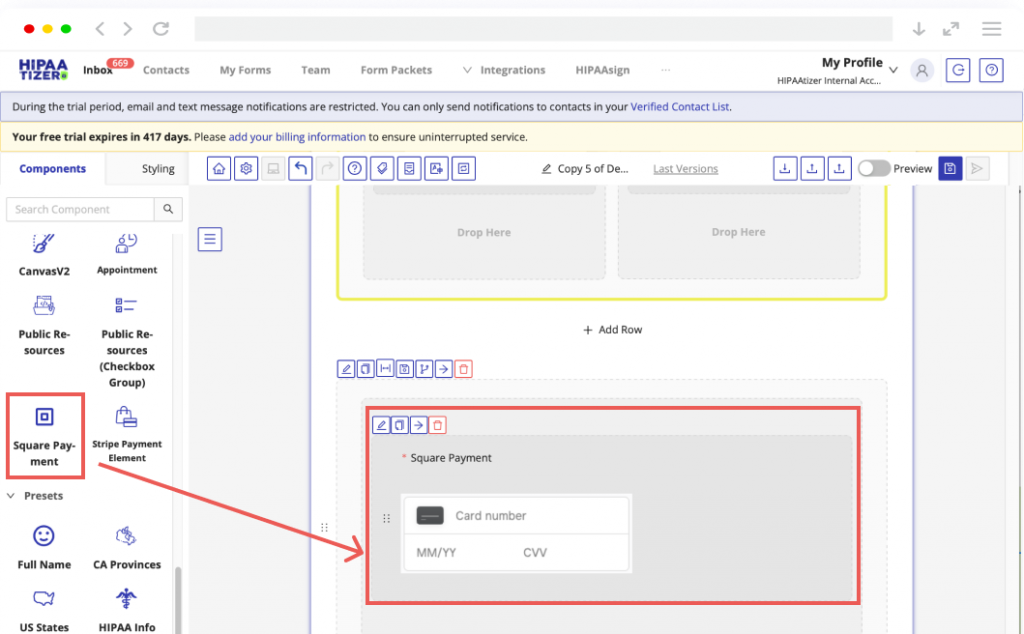Viewport: 1024px width, 634px height.
Task: Click the search magnifier button
Action: click(x=168, y=209)
